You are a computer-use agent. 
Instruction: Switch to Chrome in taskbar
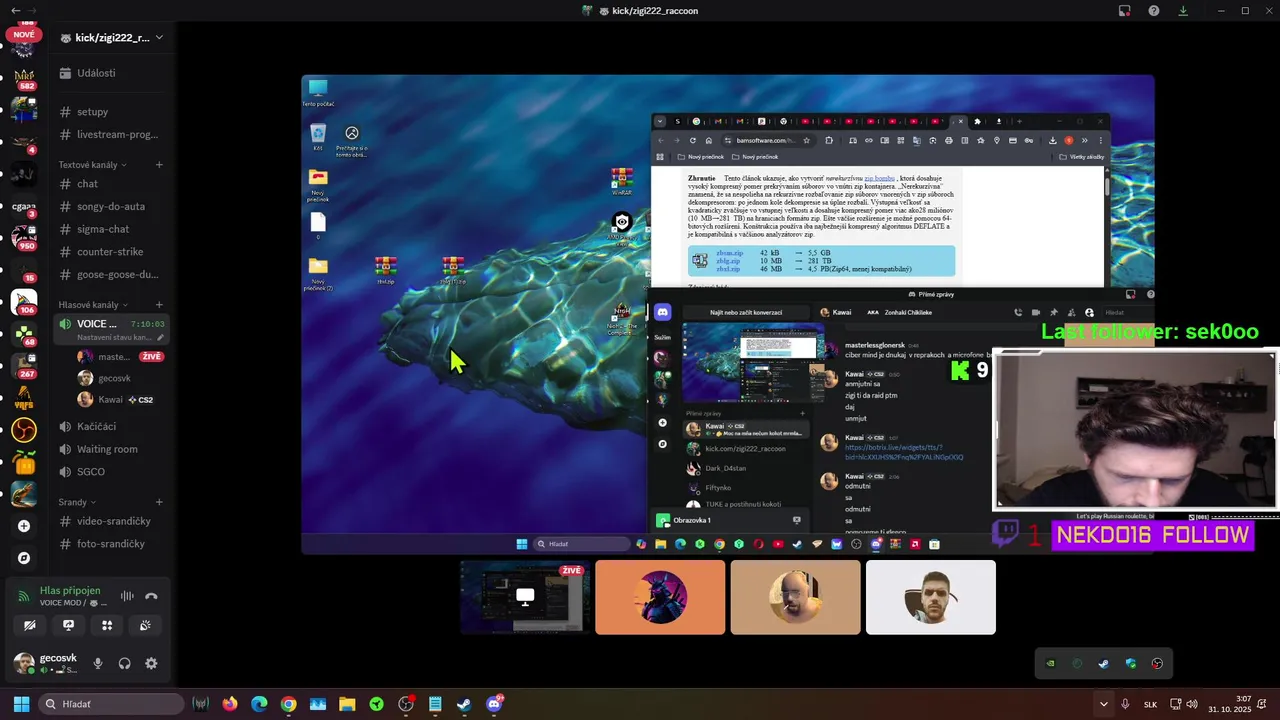pyautogui.click(x=288, y=704)
